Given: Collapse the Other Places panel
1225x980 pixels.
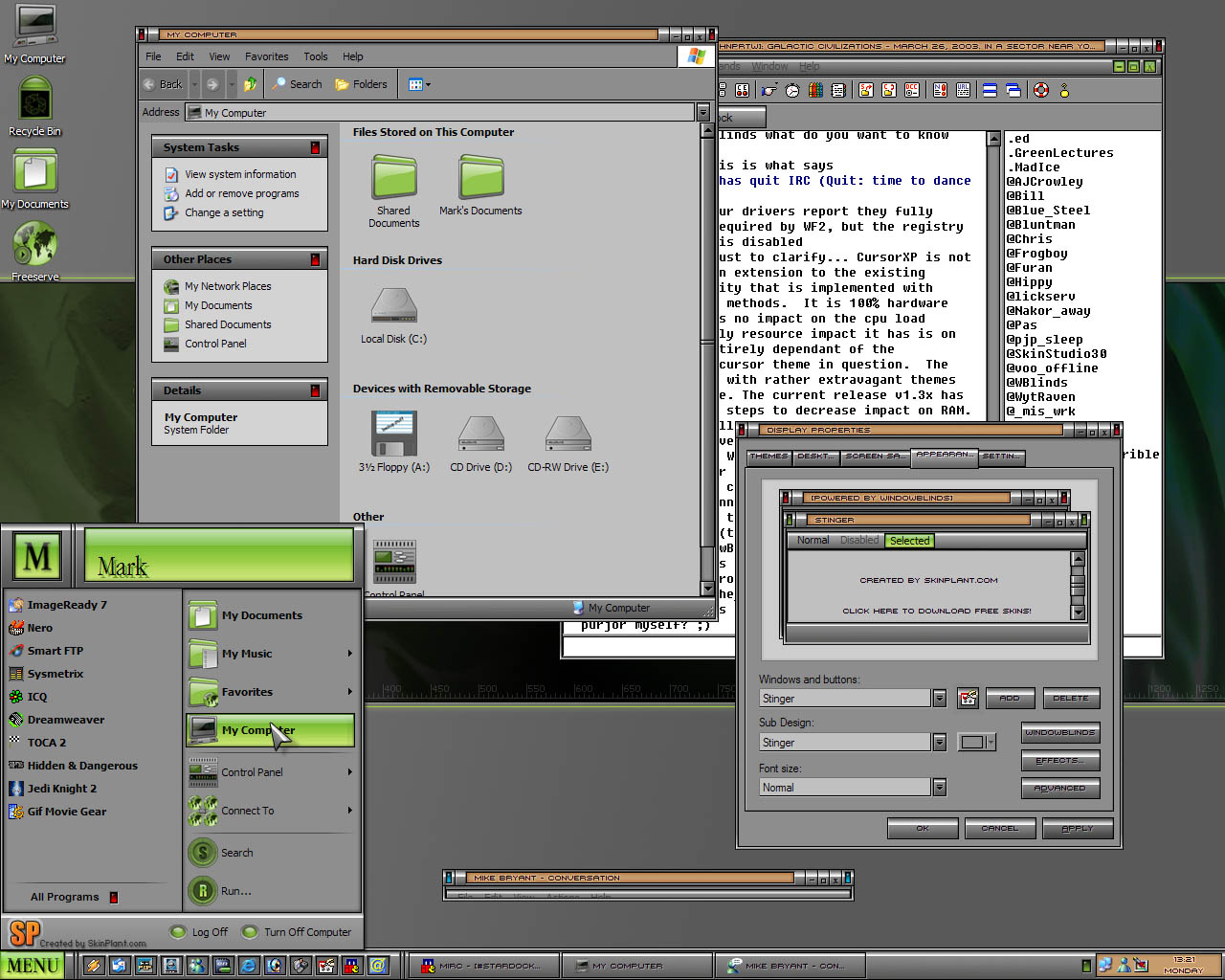Looking at the screenshot, I should tap(315, 259).
